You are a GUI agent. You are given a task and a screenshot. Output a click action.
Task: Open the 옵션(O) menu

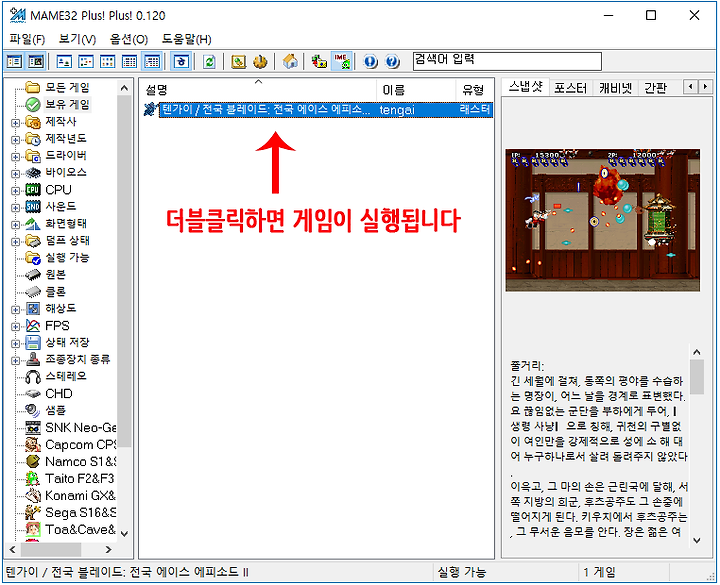[129, 39]
